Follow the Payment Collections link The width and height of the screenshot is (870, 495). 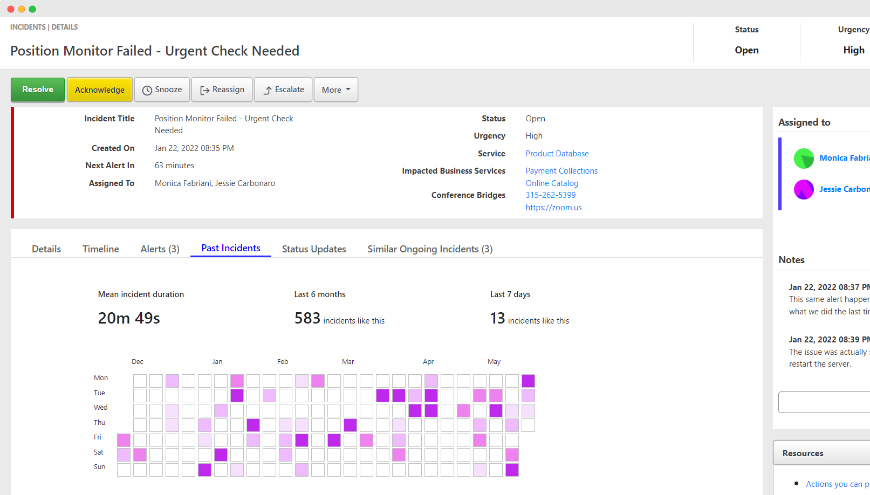[x=561, y=171]
